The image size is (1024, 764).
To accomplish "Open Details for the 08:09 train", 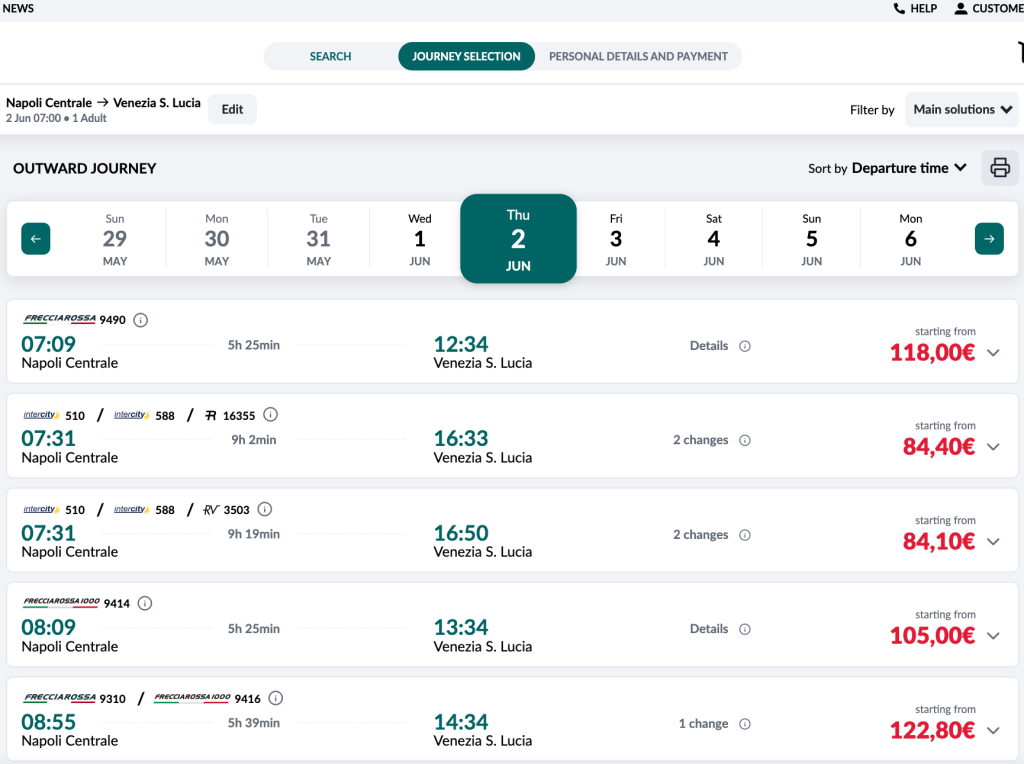I will point(709,629).
